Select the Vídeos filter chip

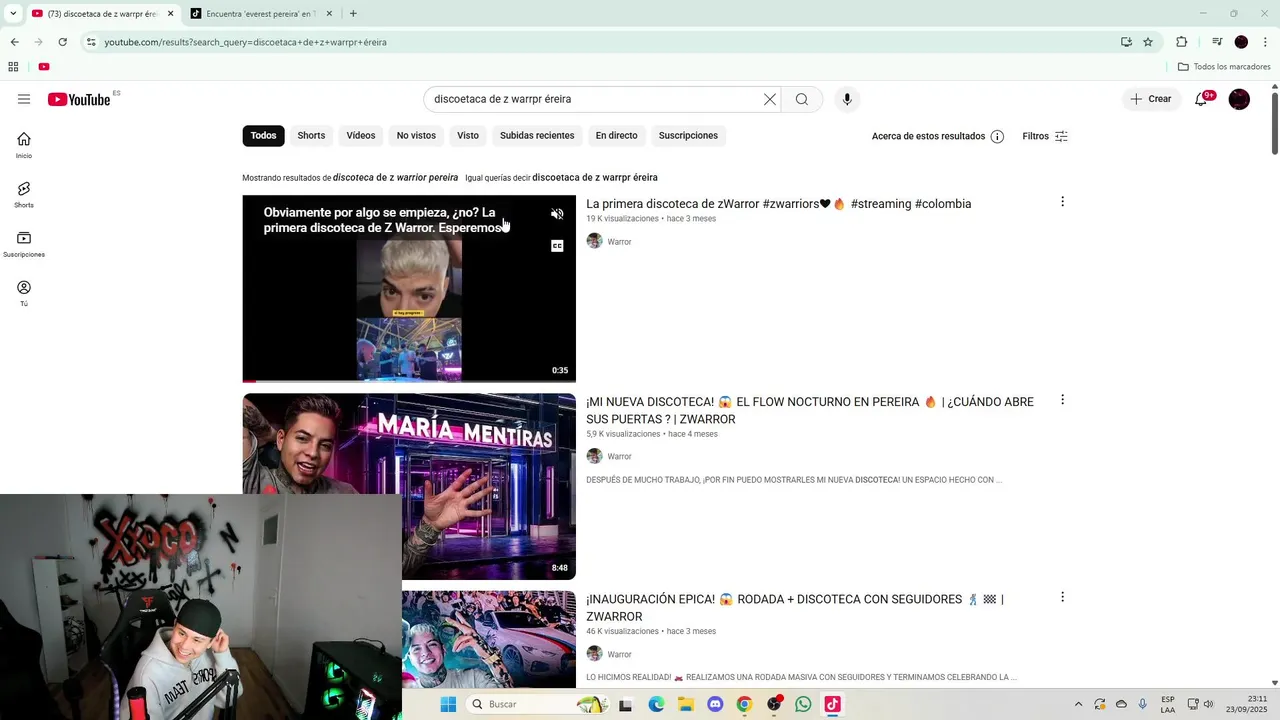click(x=361, y=136)
